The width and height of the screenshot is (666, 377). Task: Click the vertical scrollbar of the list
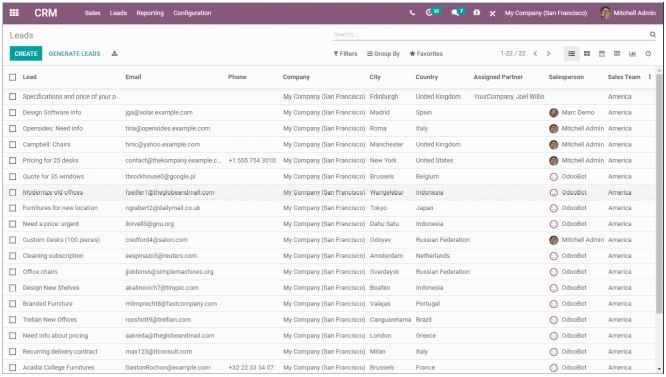click(659, 193)
